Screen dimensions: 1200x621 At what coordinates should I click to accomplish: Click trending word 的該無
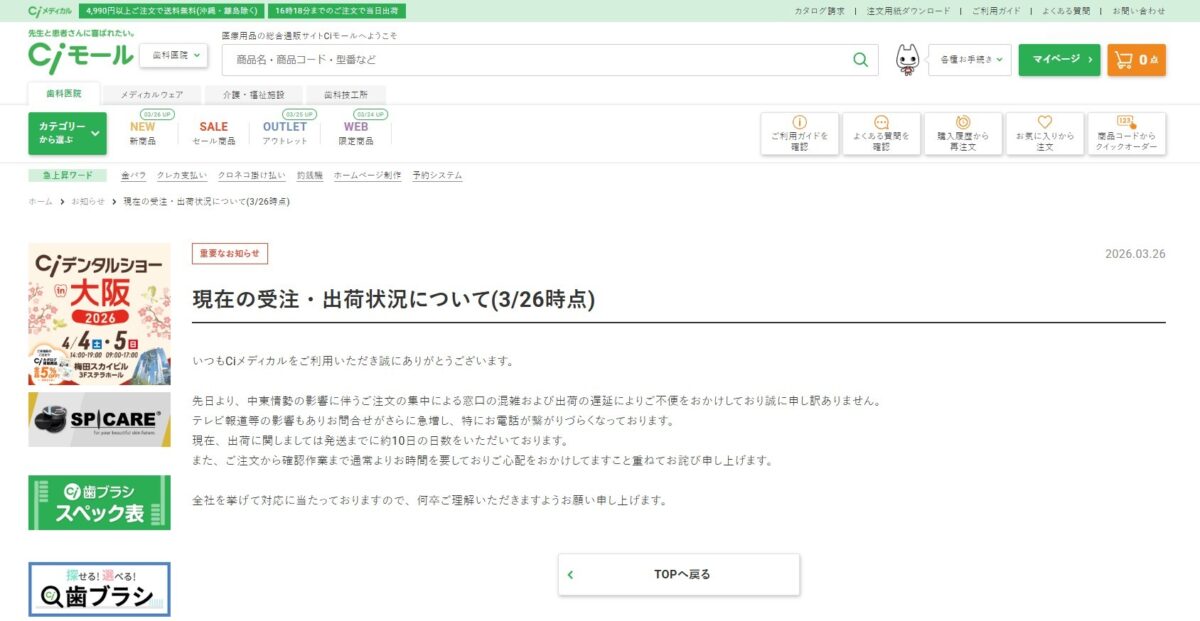click(x=309, y=175)
